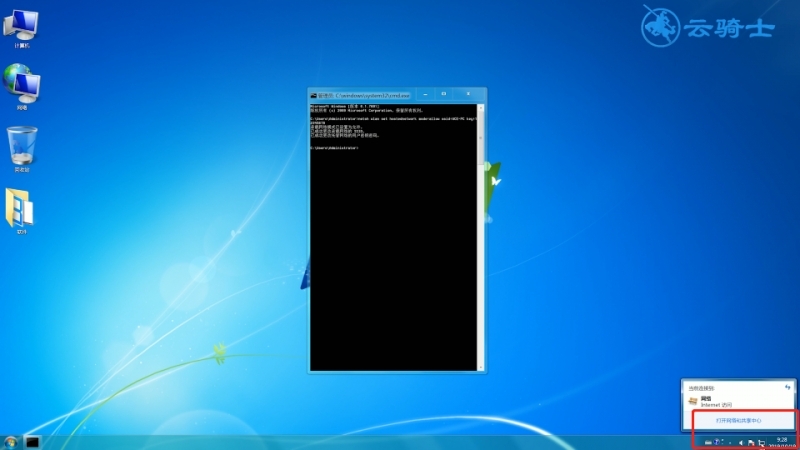Select the network entry with Internet access

(738, 401)
